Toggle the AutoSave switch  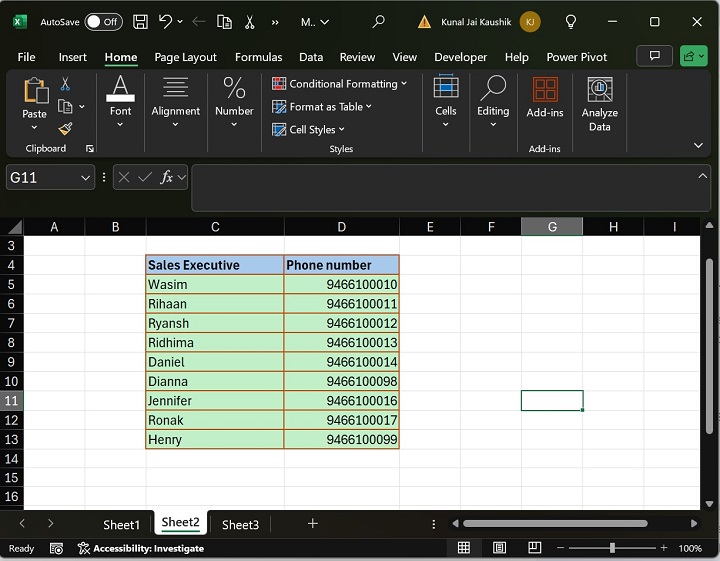(103, 21)
